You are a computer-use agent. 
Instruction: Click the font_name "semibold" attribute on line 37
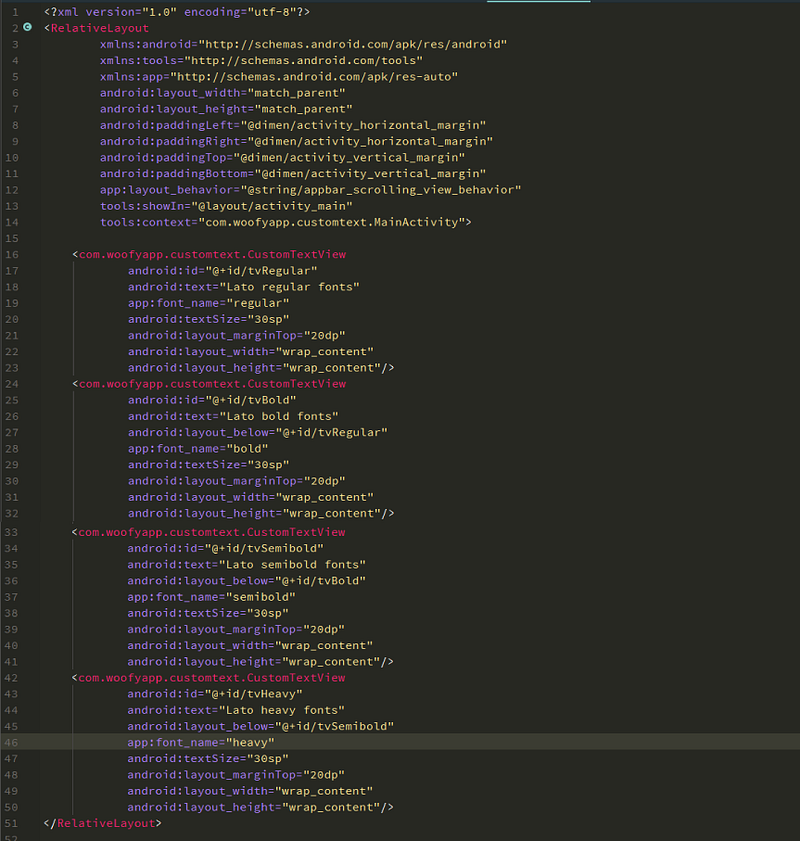coord(211,597)
